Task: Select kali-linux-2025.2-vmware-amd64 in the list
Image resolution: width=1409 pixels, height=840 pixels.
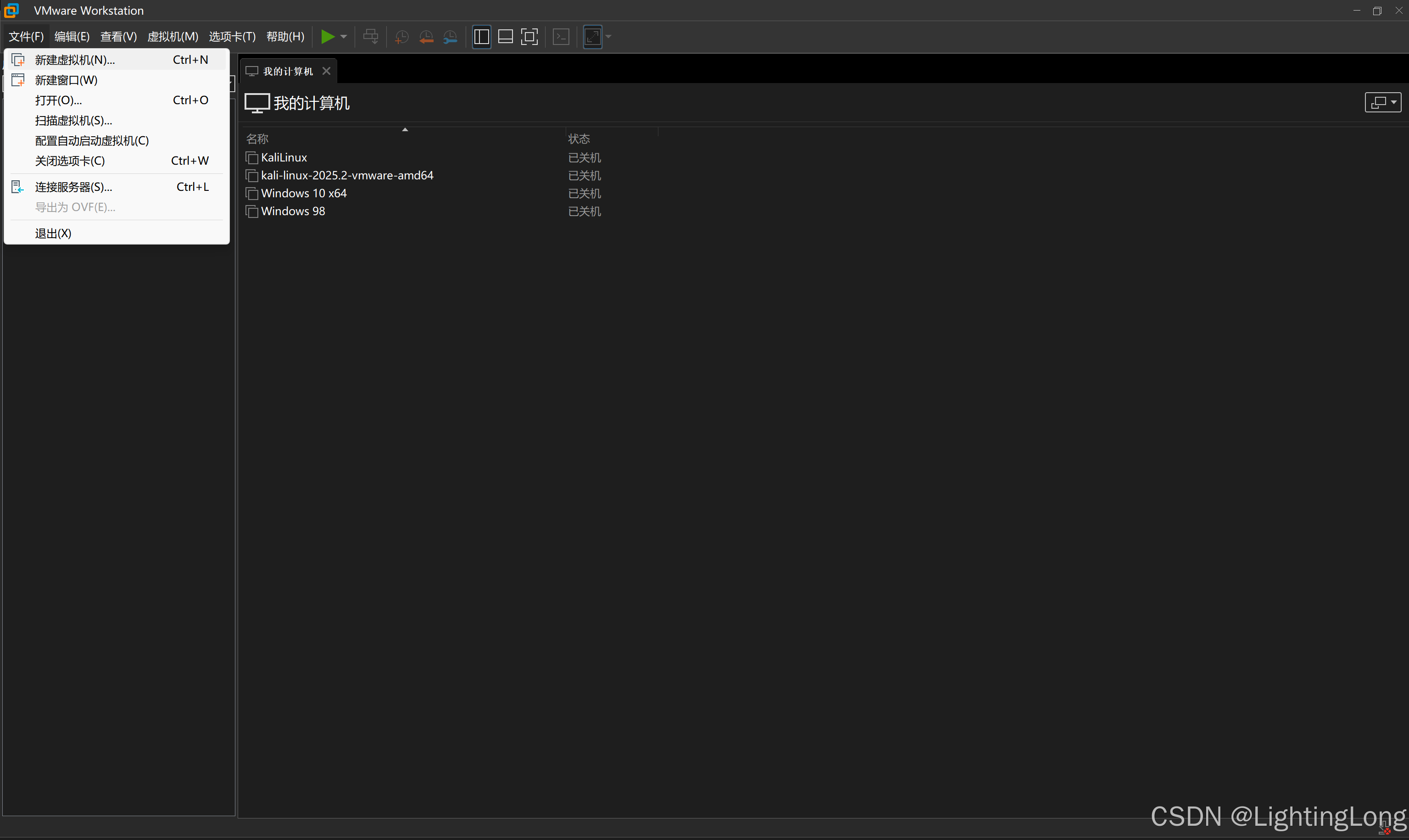Action: [x=347, y=175]
